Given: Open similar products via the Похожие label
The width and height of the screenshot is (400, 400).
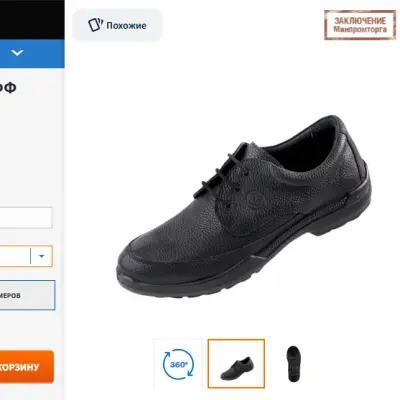Looking at the screenshot, I should coord(126,26).
